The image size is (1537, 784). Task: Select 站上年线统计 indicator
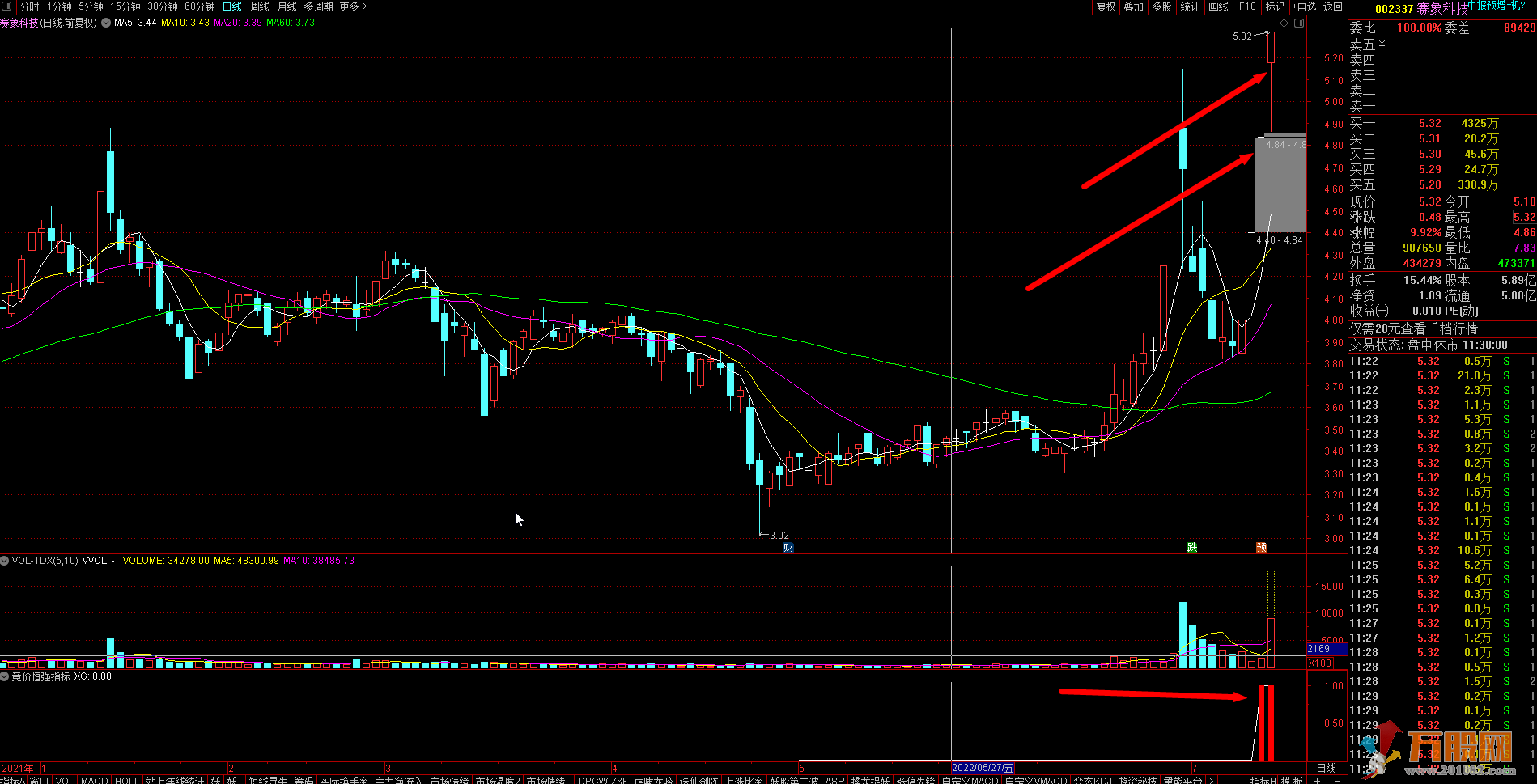point(175,780)
